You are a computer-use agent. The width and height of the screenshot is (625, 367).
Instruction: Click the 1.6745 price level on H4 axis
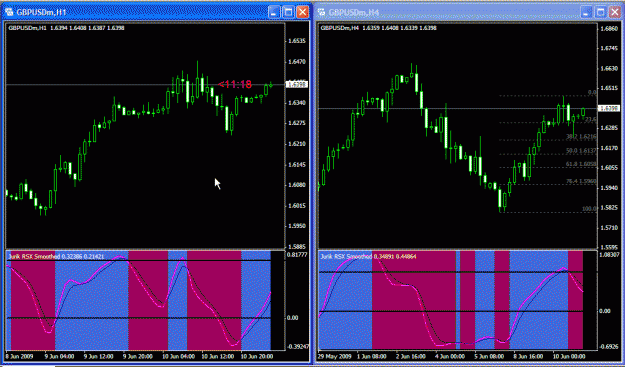609,49
